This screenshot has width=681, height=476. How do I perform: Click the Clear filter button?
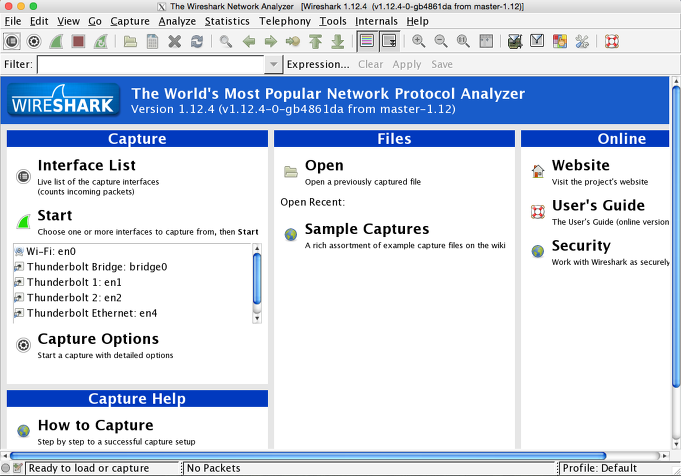click(x=370, y=64)
